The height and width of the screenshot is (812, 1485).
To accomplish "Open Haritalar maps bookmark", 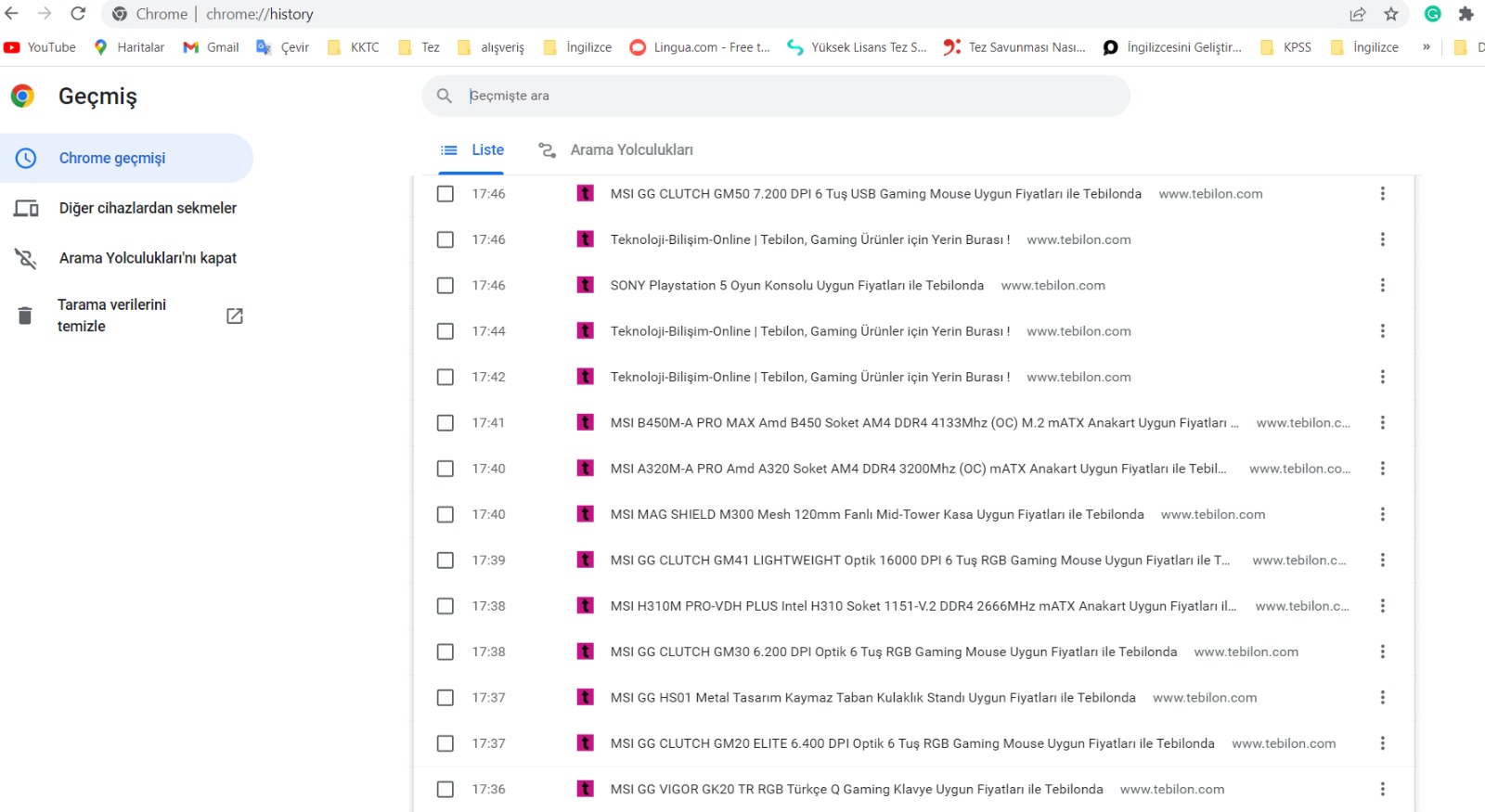I will pos(129,47).
